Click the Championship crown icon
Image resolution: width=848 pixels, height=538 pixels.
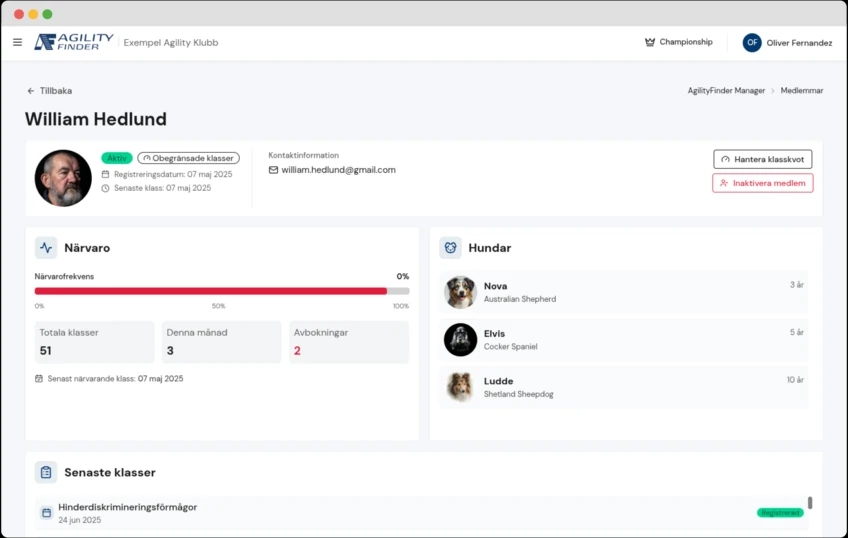(650, 42)
